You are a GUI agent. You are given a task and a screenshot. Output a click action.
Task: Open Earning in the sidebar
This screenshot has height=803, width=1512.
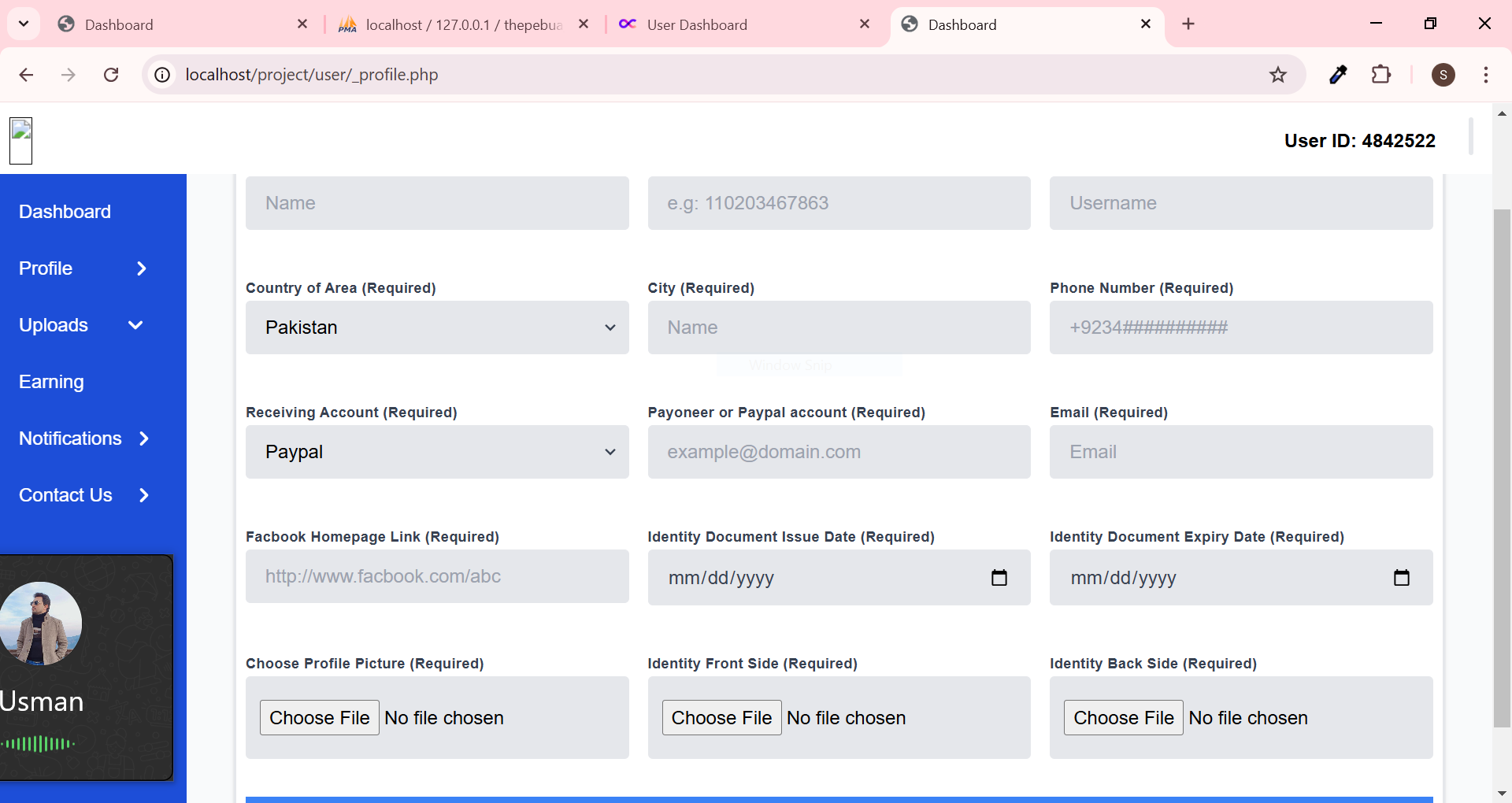coord(51,382)
